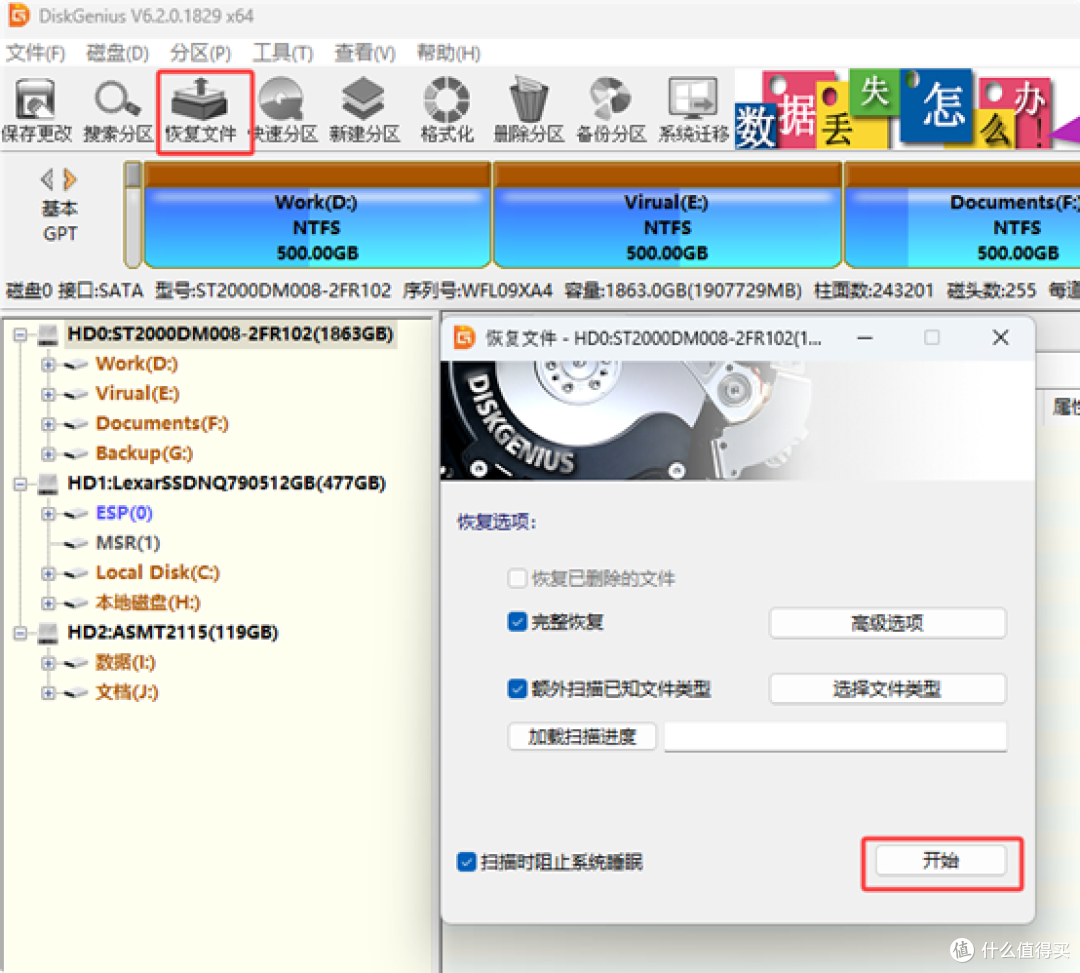
Task: Start System Migration (系统迁移) tool
Action: click(x=694, y=110)
